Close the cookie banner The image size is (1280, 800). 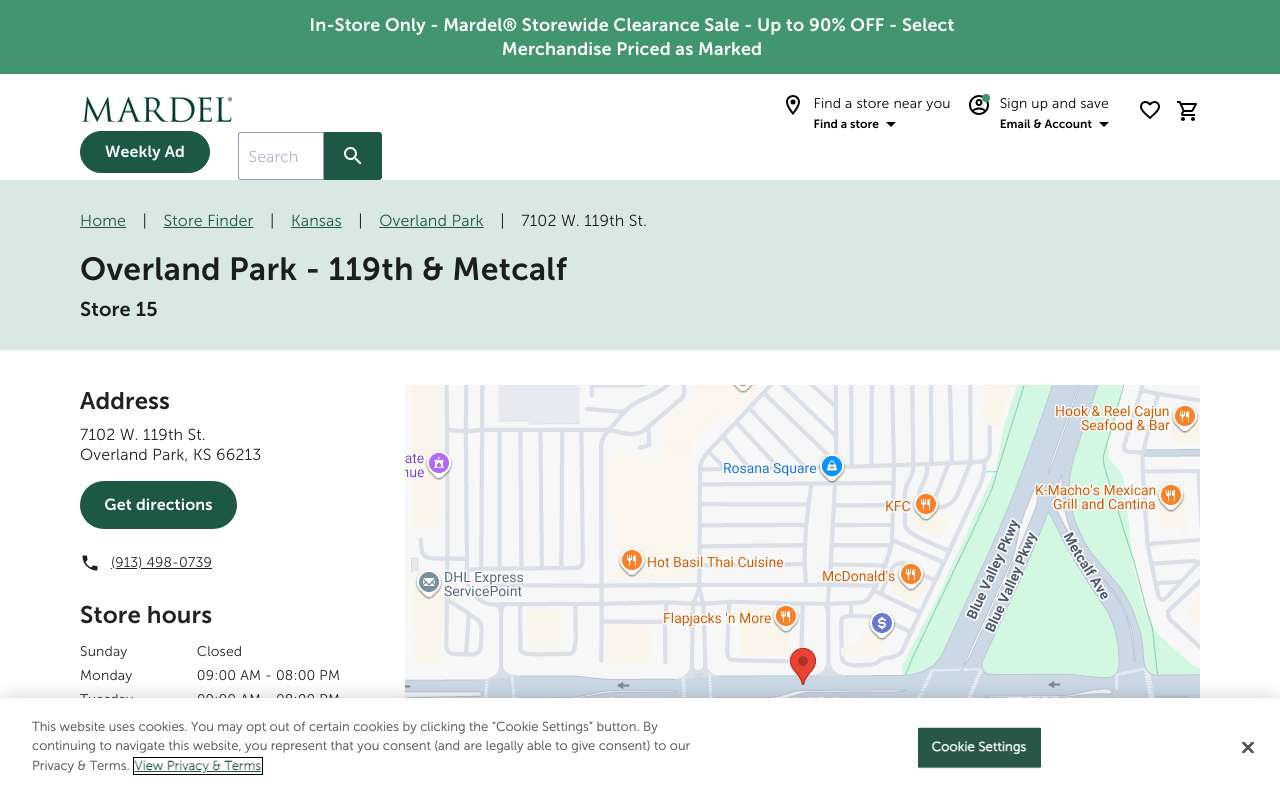[x=1248, y=748]
